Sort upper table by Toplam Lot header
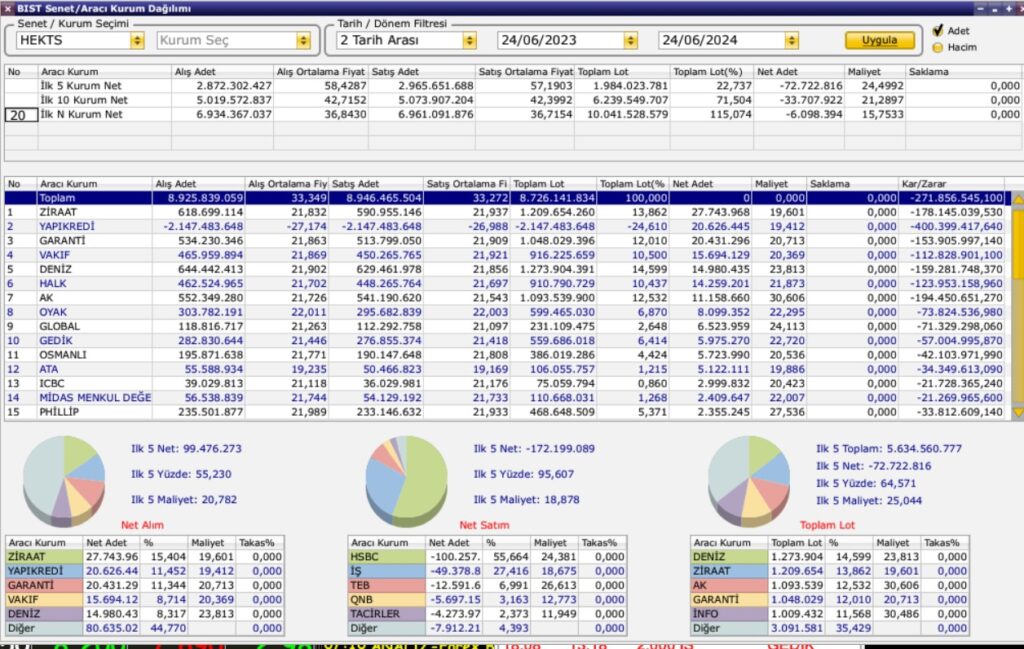The height and width of the screenshot is (649, 1024). point(622,72)
